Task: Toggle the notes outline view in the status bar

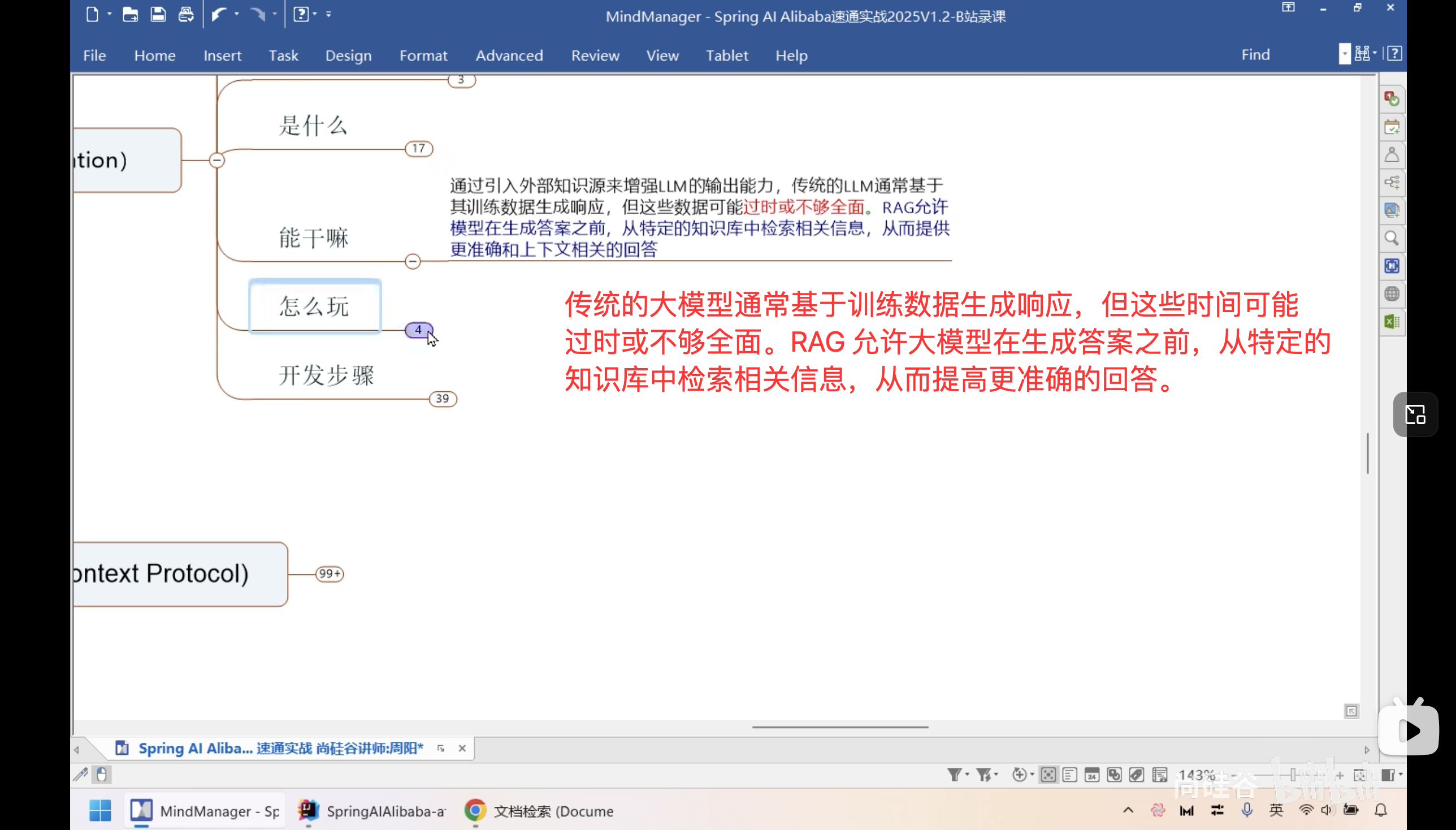Action: [1069, 775]
